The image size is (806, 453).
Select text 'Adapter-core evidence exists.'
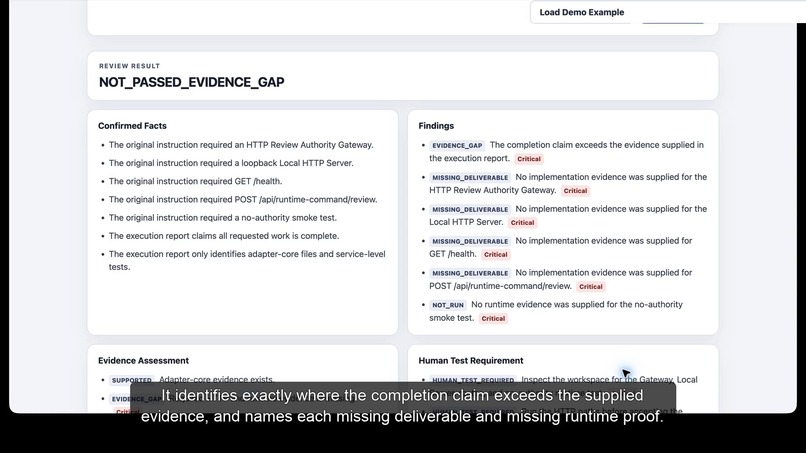coord(216,379)
